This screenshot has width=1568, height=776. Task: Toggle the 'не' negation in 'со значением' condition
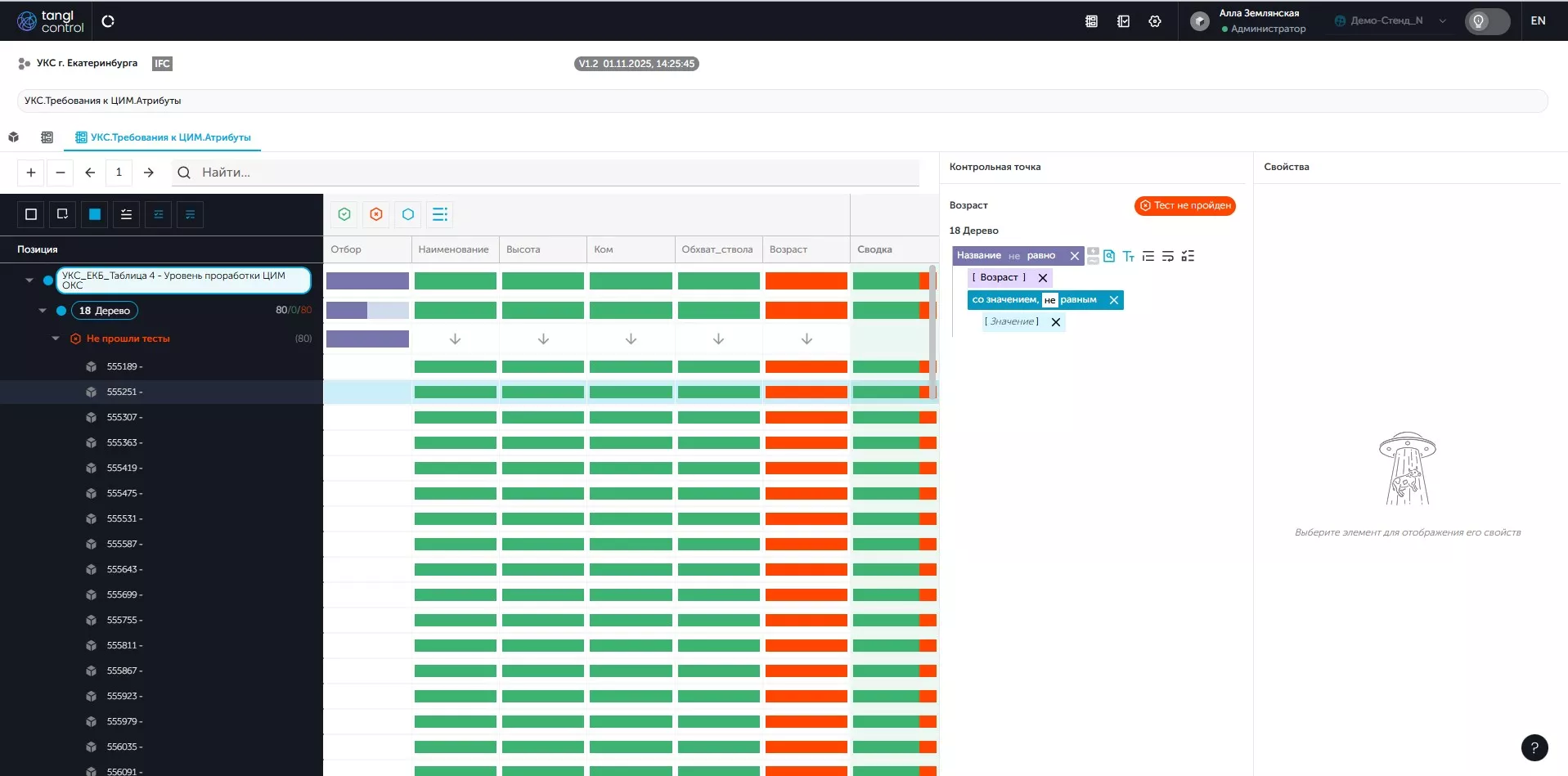click(1049, 300)
